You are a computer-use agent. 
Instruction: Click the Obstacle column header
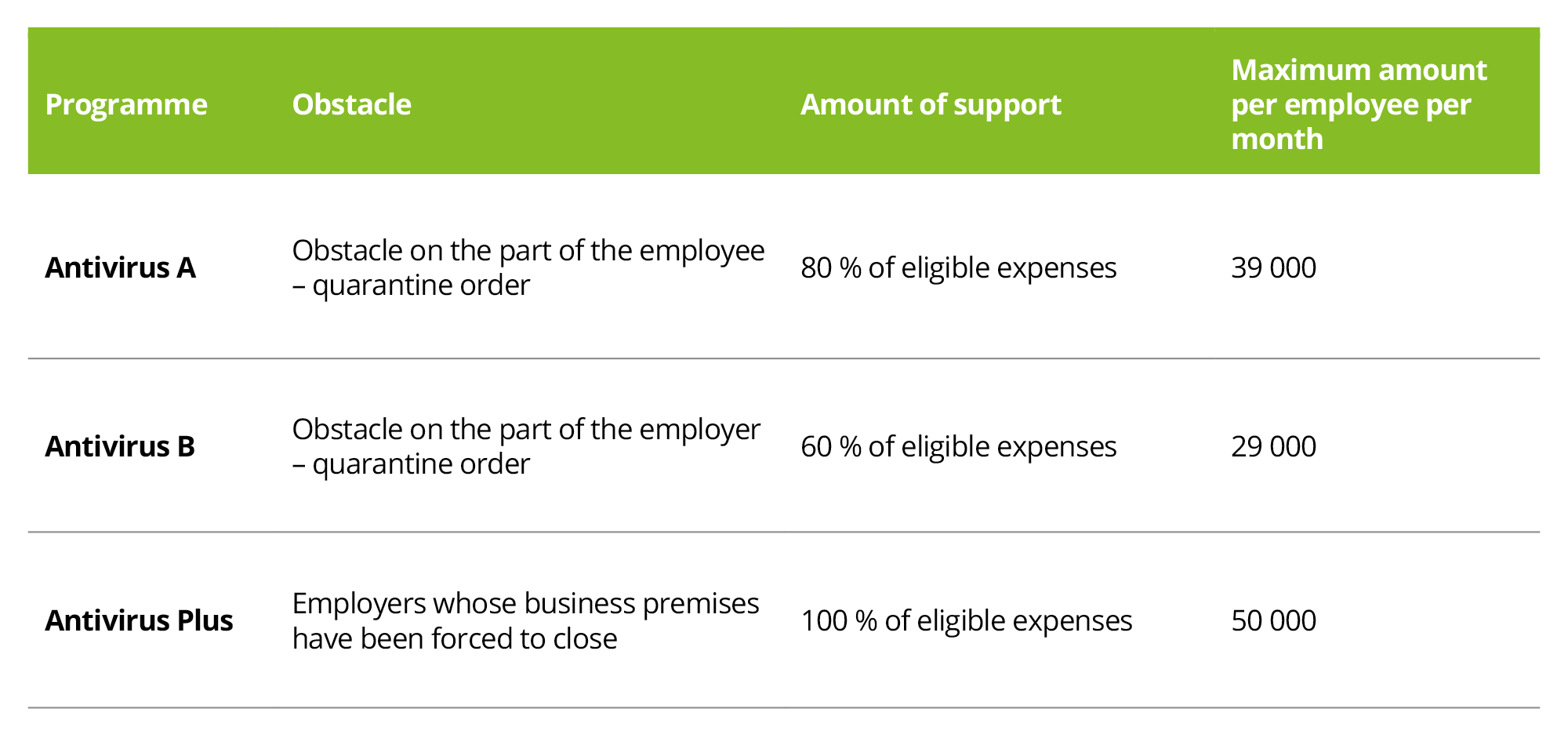pyautogui.click(x=351, y=104)
